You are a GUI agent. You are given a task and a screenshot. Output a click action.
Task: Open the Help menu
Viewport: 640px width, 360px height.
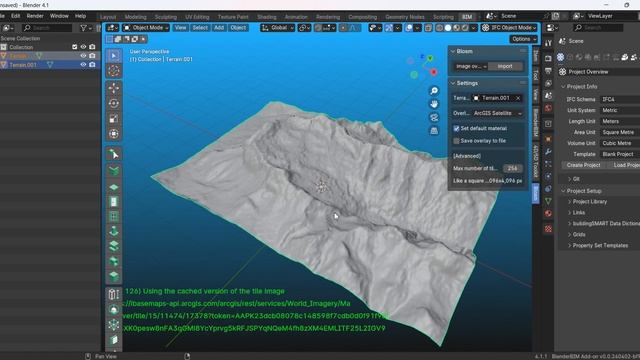point(80,16)
